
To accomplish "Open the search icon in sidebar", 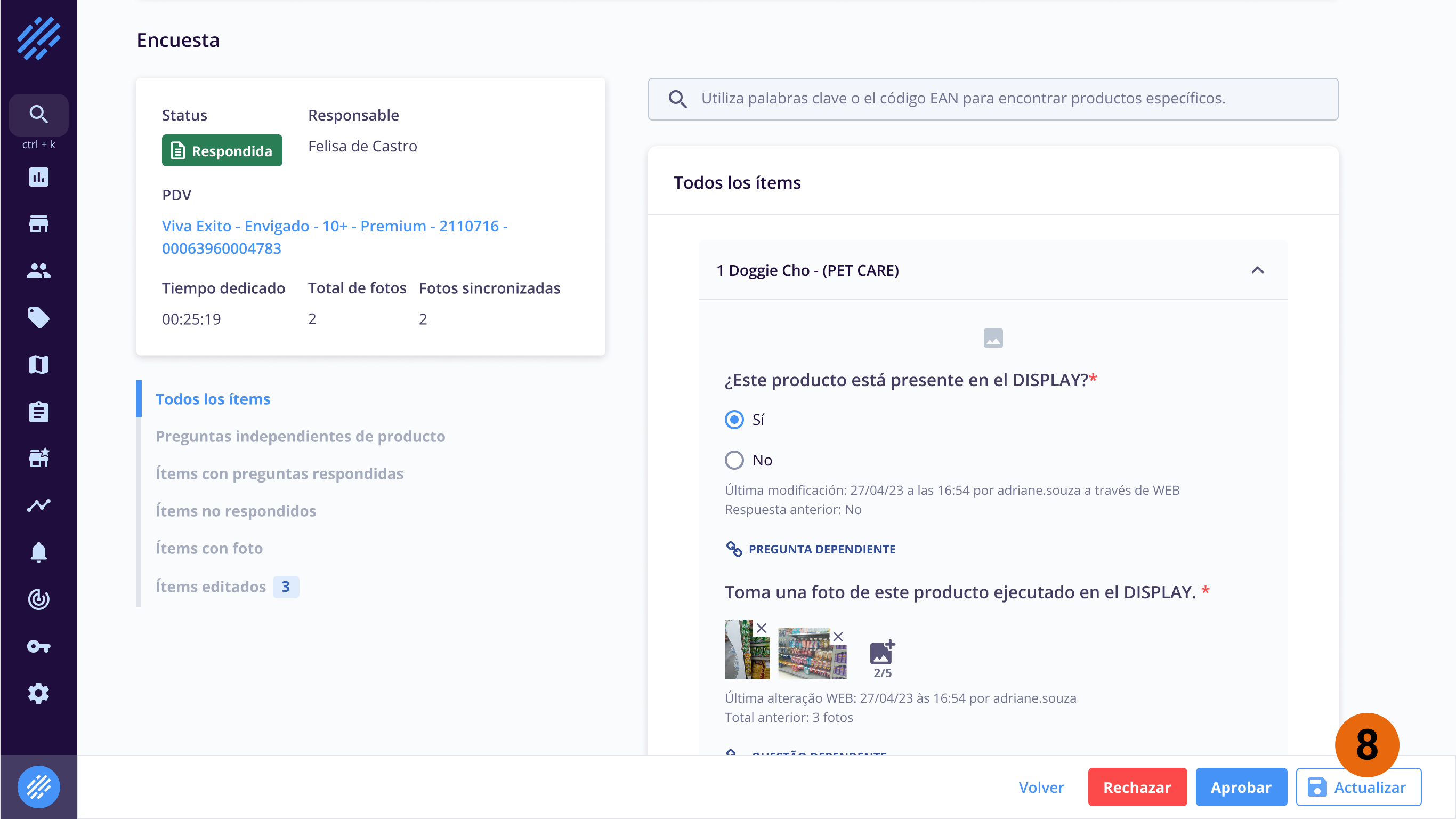I will click(38, 114).
